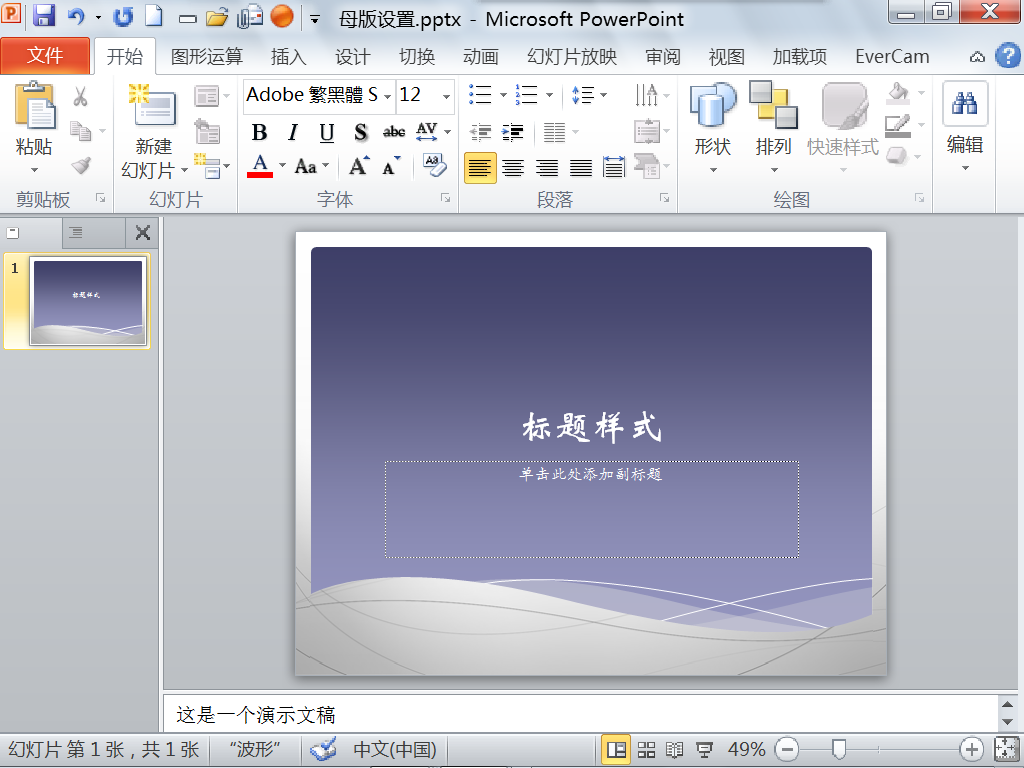Image resolution: width=1024 pixels, height=768 pixels.
Task: Decrease the font size
Action: (x=391, y=166)
